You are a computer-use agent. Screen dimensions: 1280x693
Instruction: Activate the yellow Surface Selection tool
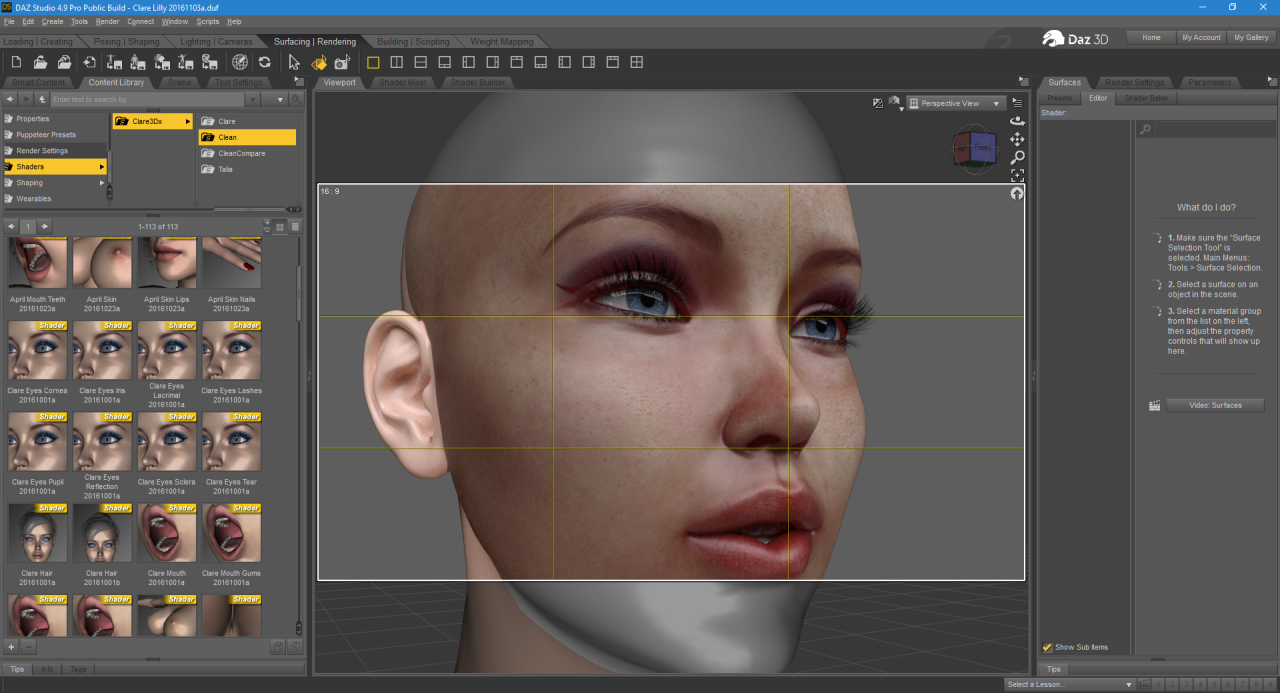point(319,62)
